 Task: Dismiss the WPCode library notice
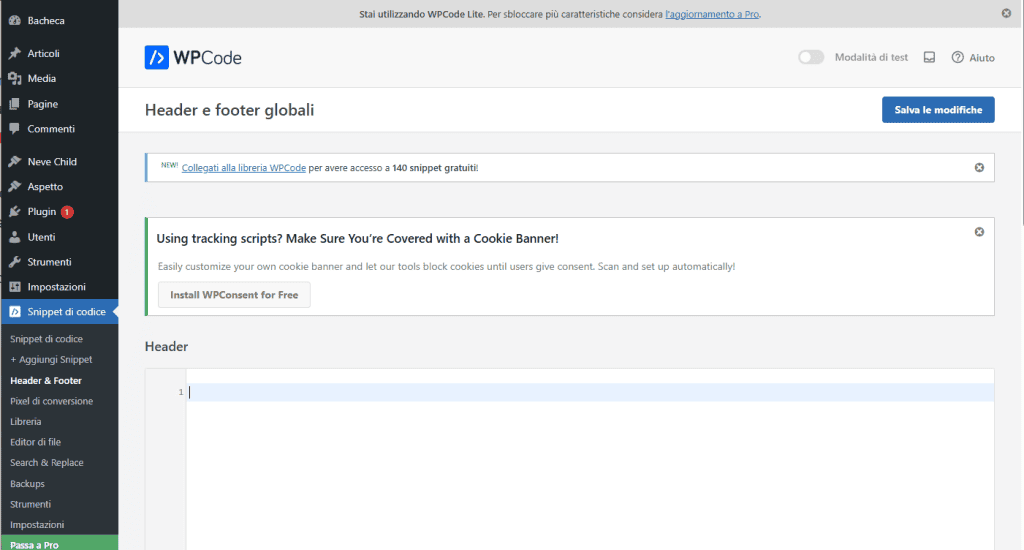979,168
